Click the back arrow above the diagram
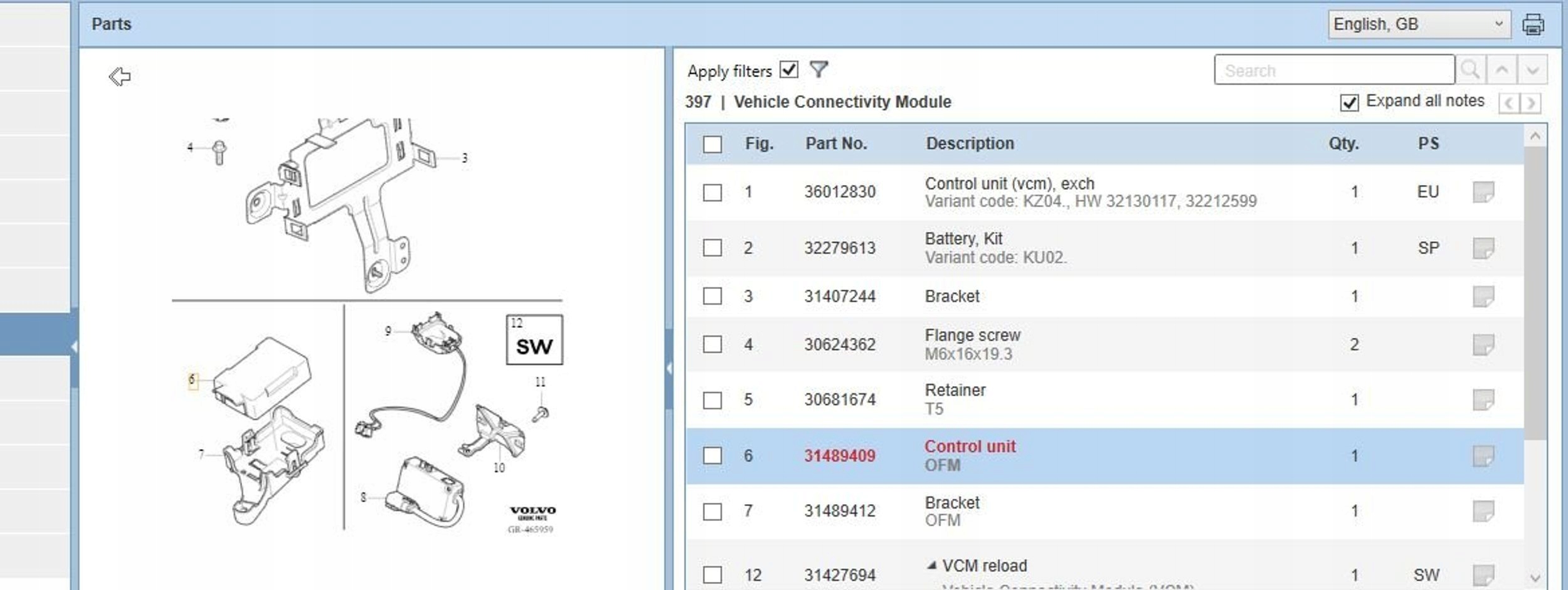The width and height of the screenshot is (1568, 590). click(120, 76)
